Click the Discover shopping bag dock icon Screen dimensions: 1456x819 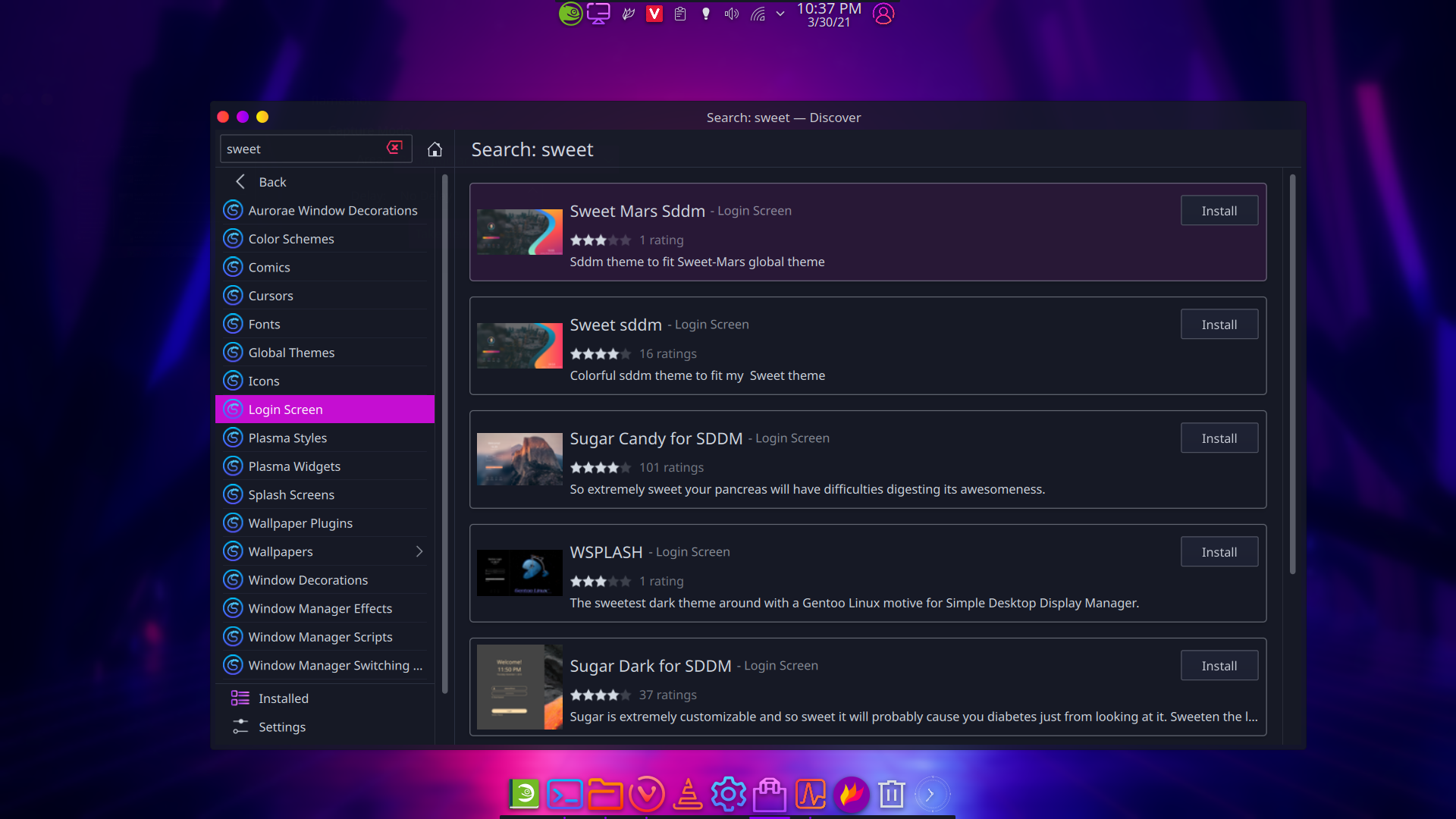tap(770, 794)
